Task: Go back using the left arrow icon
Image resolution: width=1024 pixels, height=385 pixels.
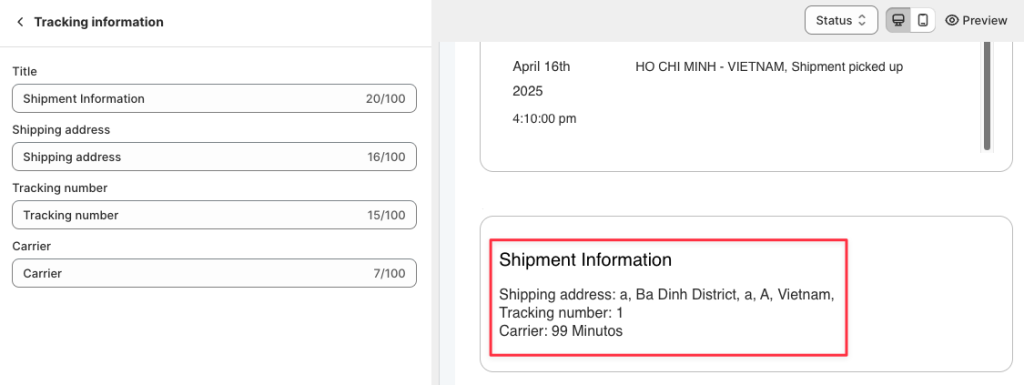Action: click(x=20, y=22)
